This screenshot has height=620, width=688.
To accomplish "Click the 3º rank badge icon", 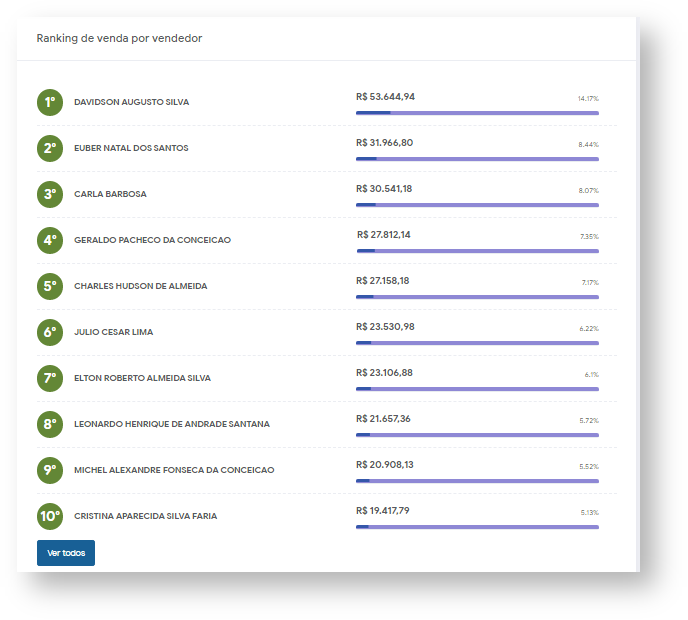I will tap(50, 194).
